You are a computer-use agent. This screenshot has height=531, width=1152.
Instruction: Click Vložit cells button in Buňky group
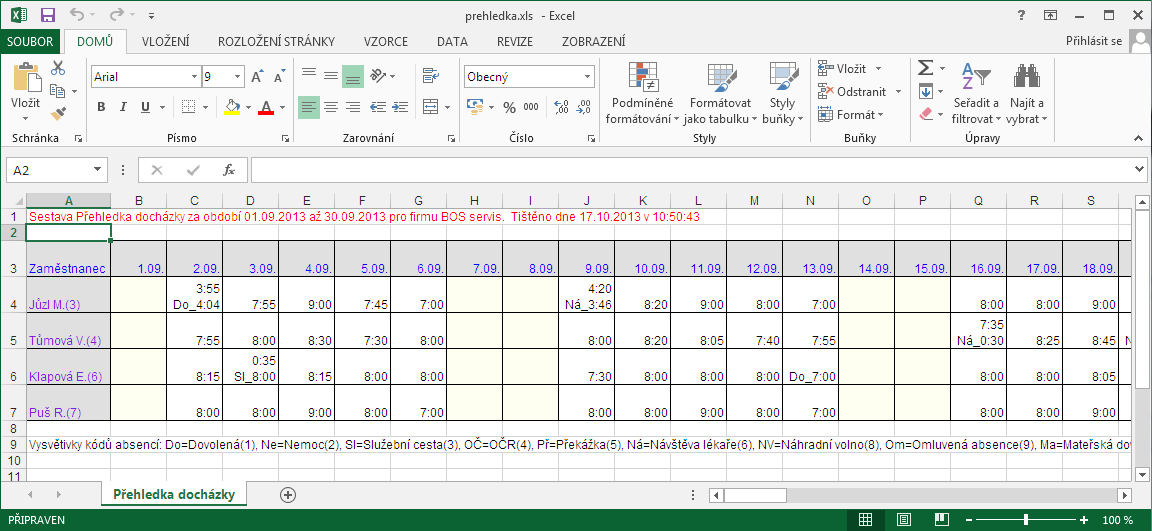(842, 69)
